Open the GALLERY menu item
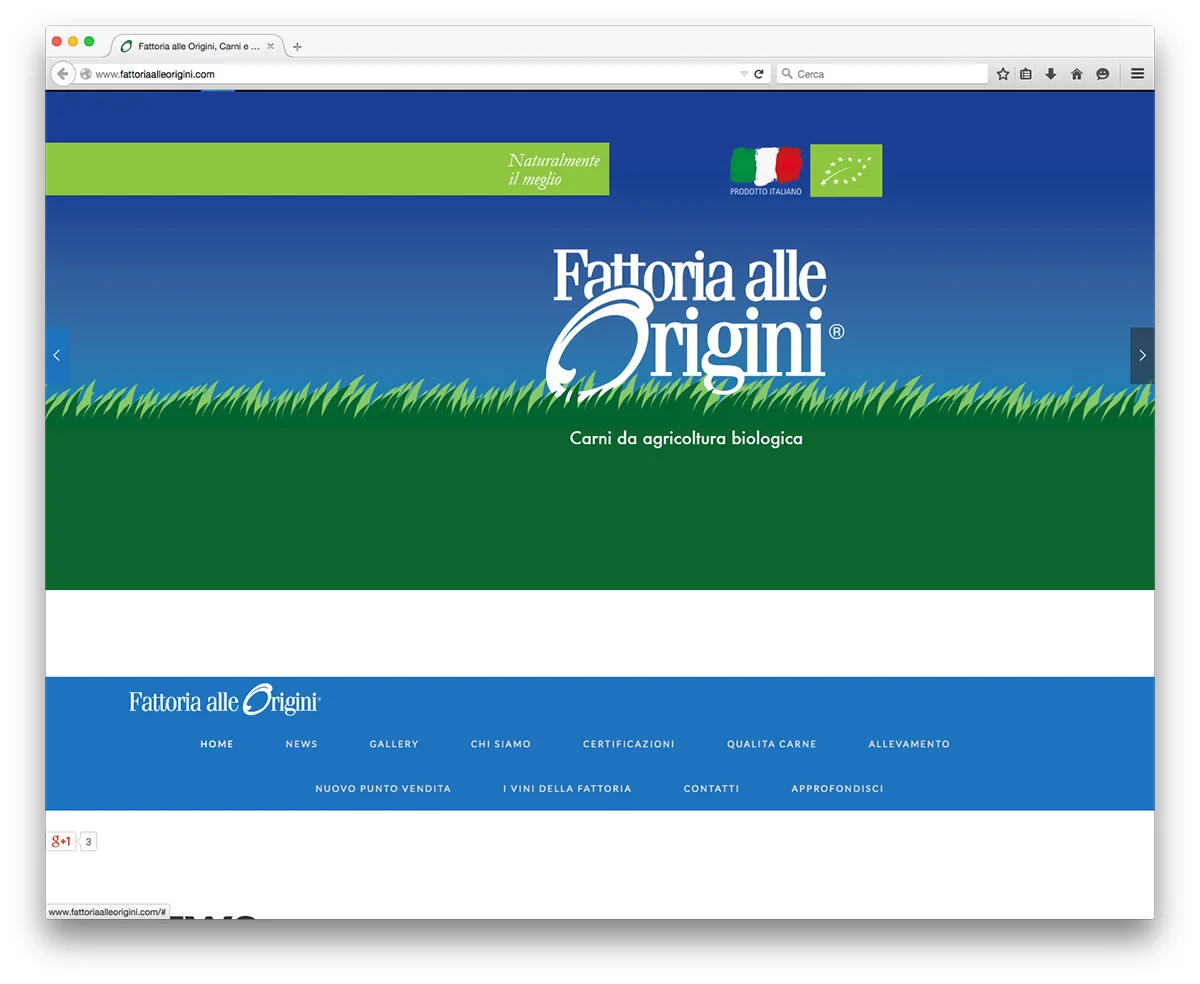The image size is (1200, 984). 394,744
